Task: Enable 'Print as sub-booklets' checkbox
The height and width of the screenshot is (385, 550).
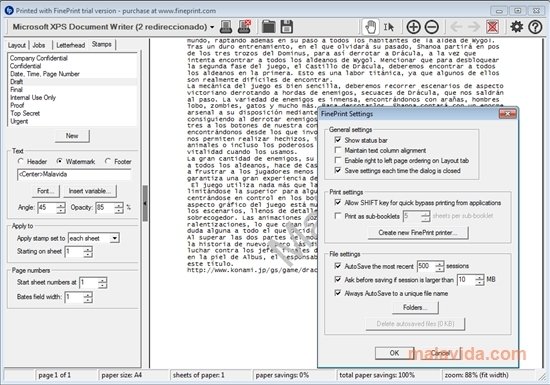Action: tap(337, 216)
